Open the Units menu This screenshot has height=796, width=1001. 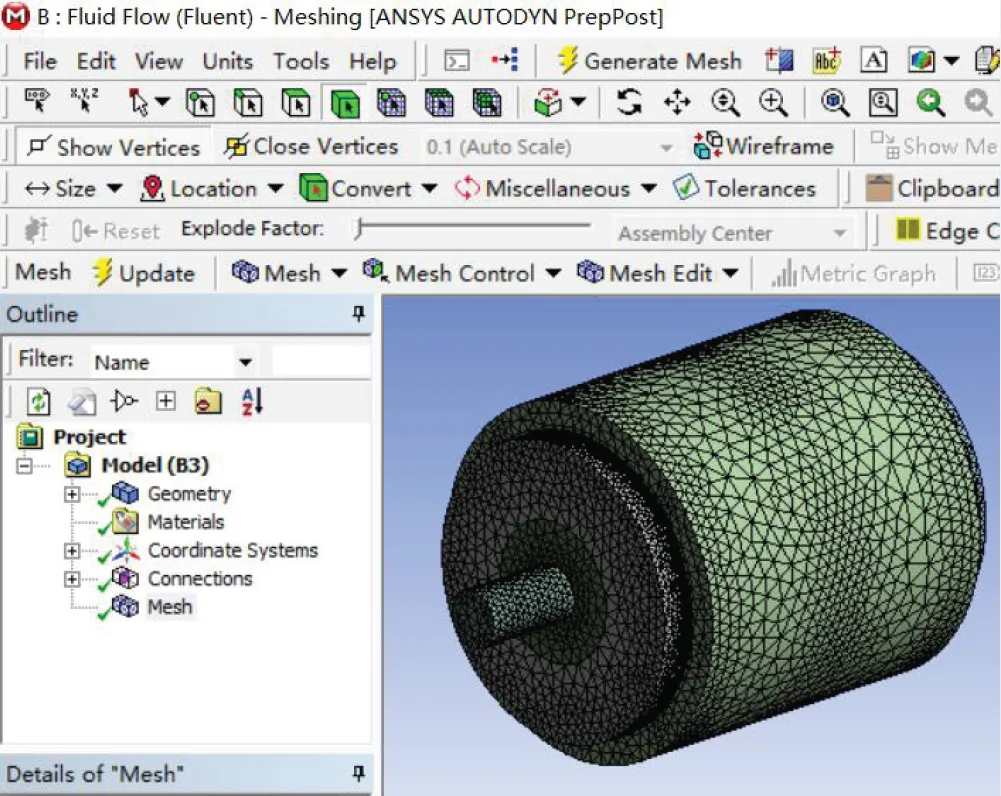227,61
